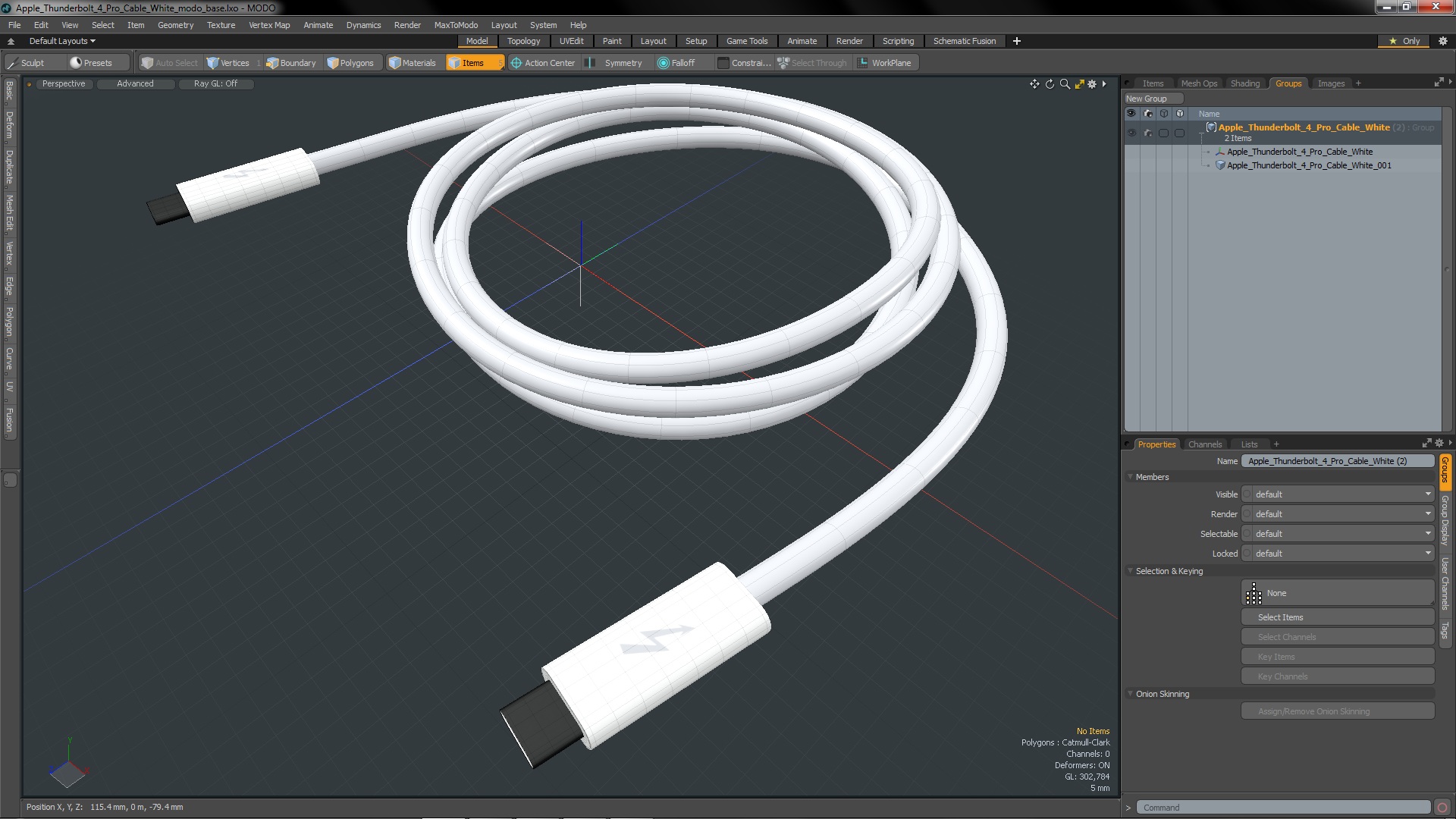Switch to the Shading tab
The width and height of the screenshot is (1456, 819).
1244,83
